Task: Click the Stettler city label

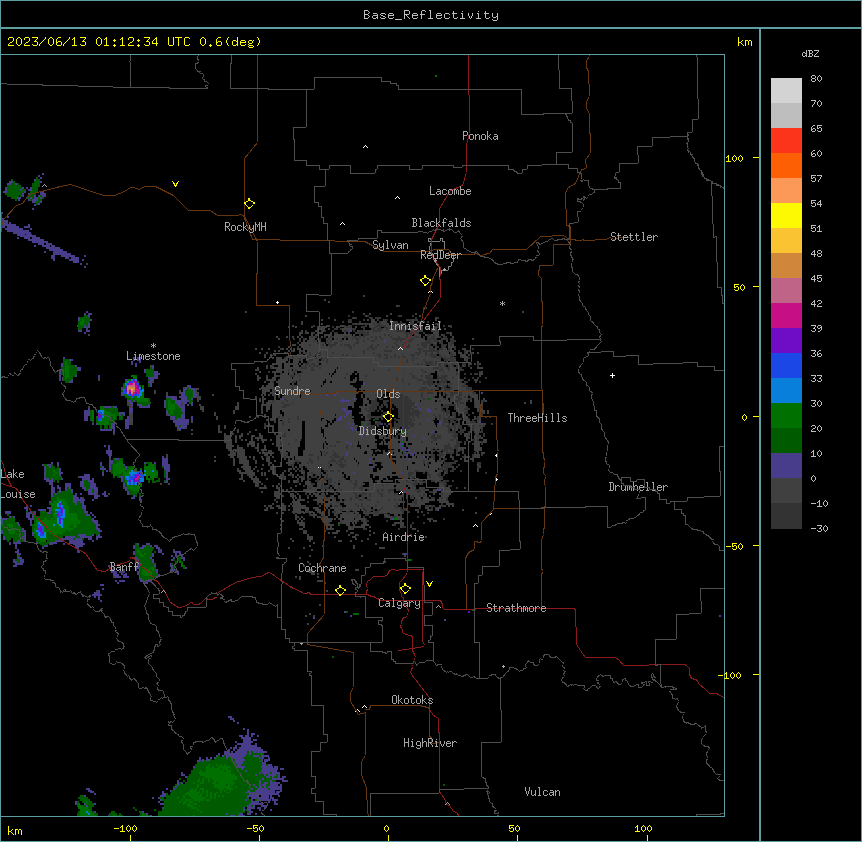Action: point(634,237)
